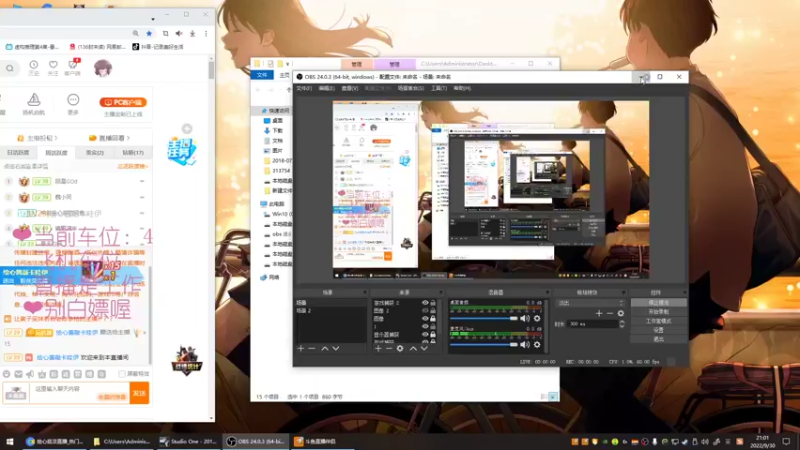Image resolution: width=800 pixels, height=450 pixels.
Task: Toggle visibility eye of 窗口捕获 2 source
Action: [425, 303]
